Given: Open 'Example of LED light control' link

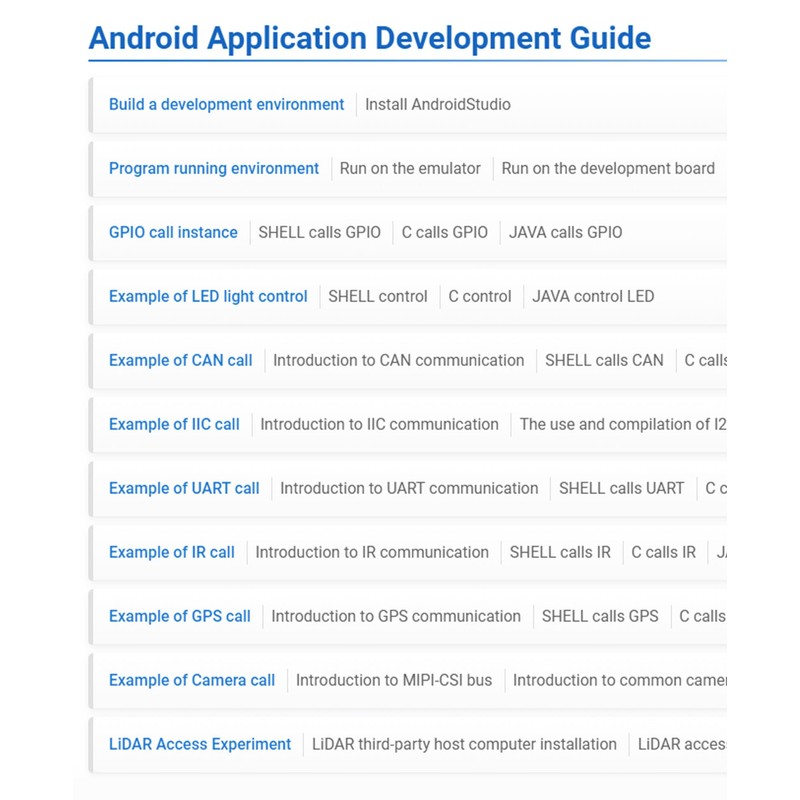Looking at the screenshot, I should pos(208,296).
